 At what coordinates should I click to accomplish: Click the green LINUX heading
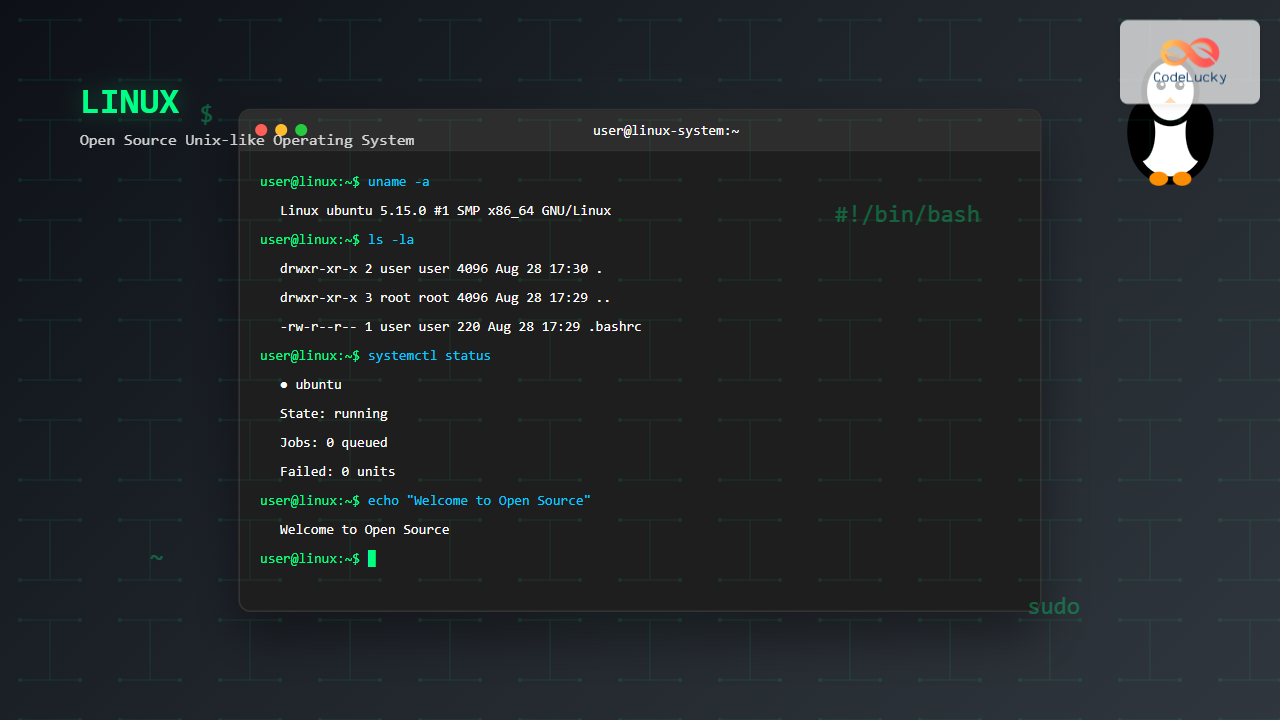[129, 103]
